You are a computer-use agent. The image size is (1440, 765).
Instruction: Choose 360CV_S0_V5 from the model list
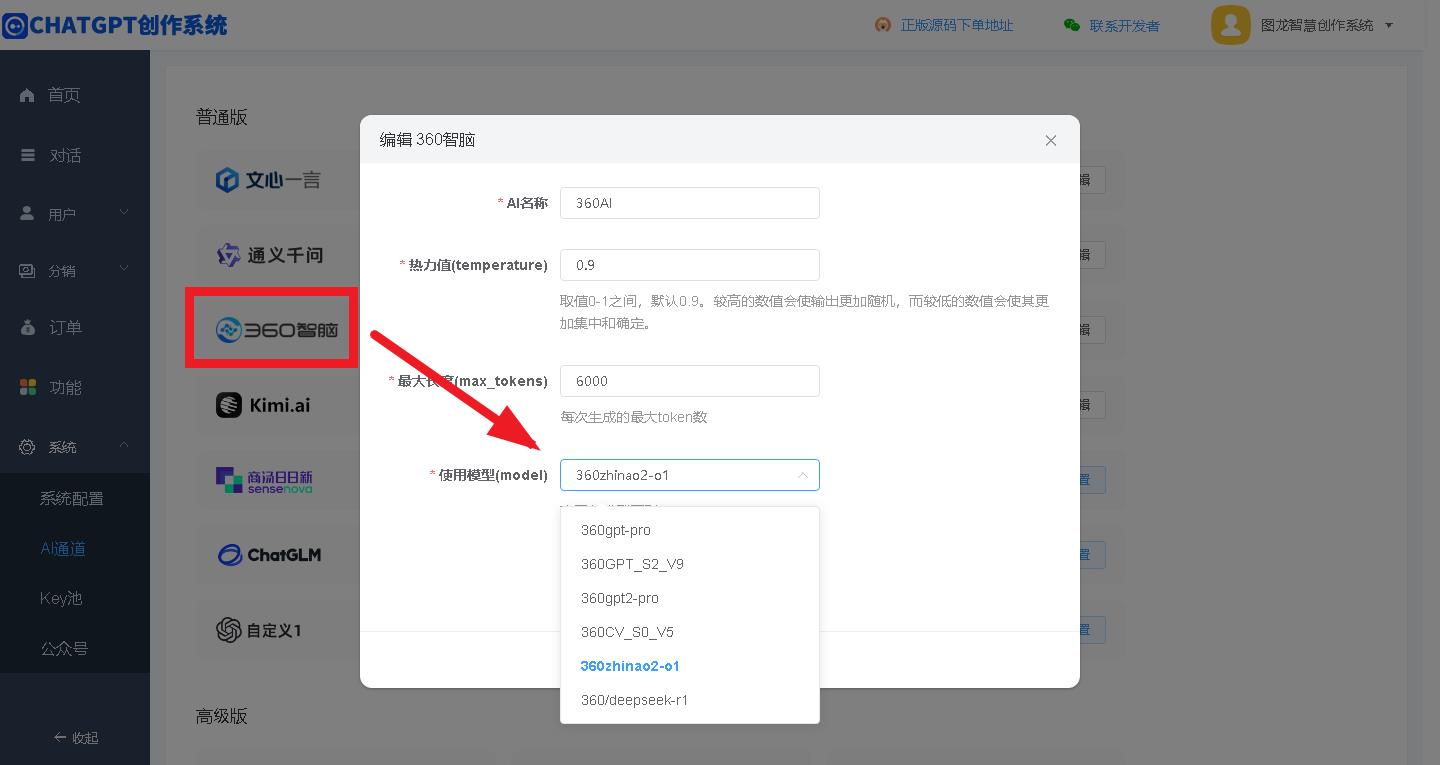(x=690, y=632)
